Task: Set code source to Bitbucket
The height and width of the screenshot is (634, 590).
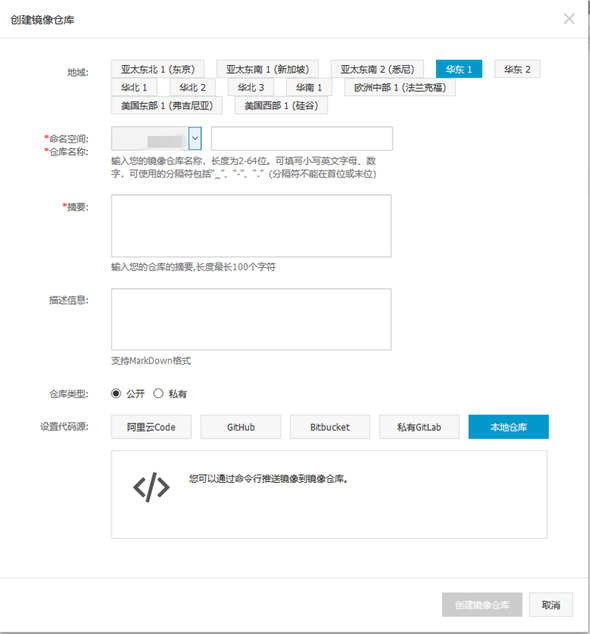Action: point(330,427)
